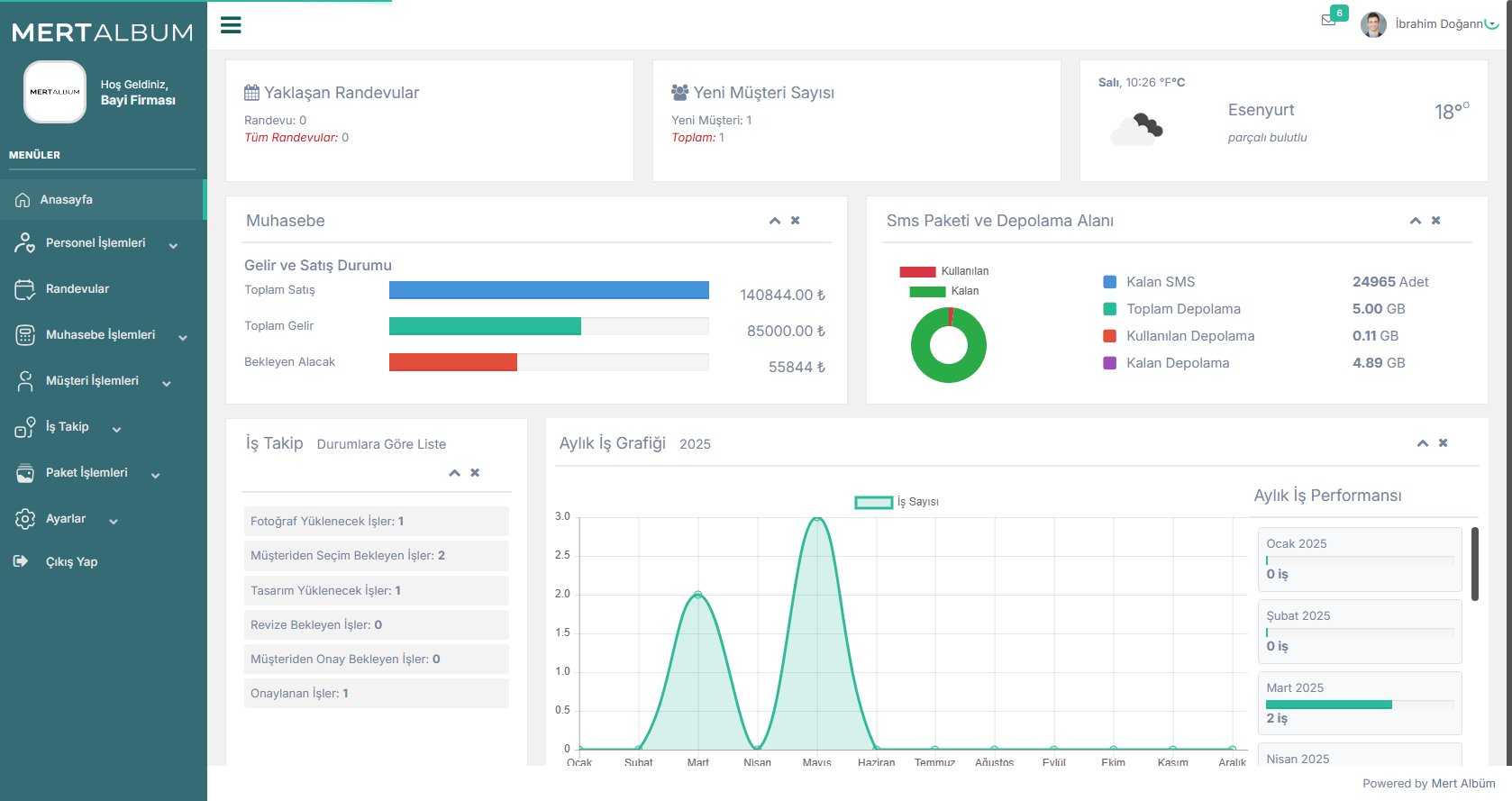Click the İbrahim Doğan profile avatar

[x=1372, y=24]
